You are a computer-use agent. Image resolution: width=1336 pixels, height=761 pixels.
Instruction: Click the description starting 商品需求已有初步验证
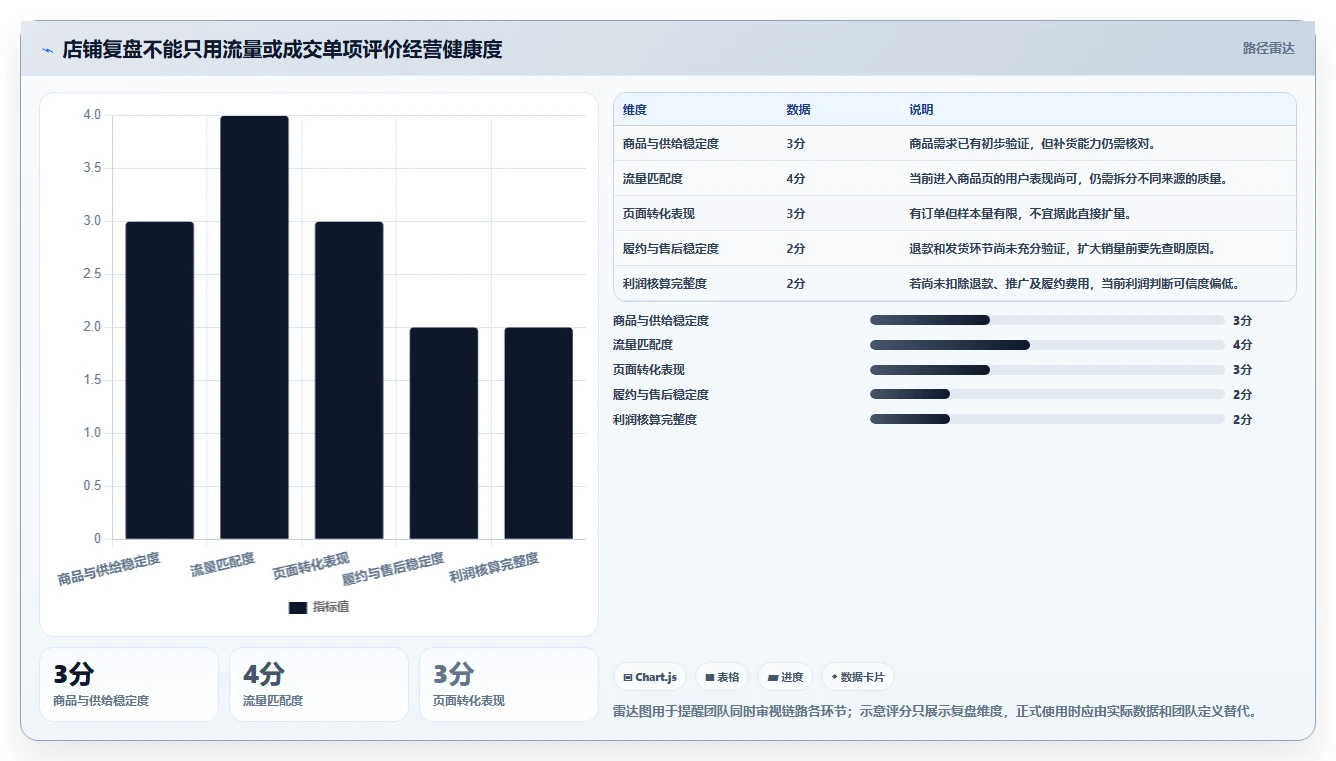1034,144
